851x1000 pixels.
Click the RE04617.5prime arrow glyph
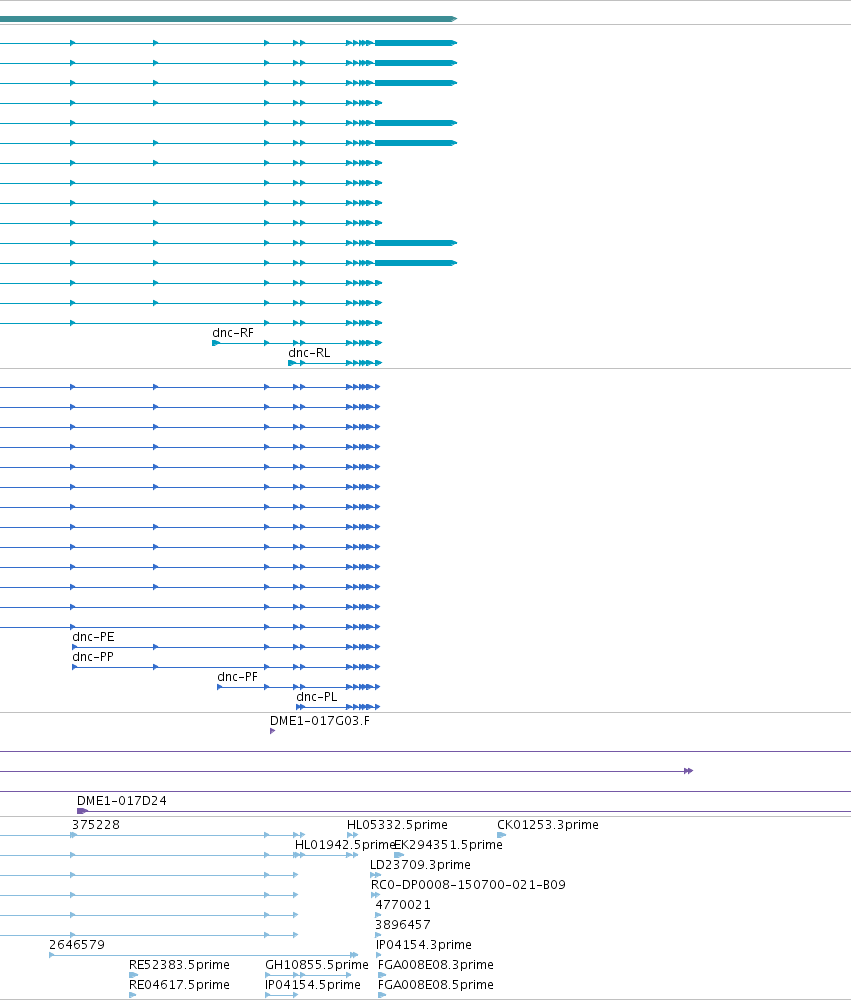click(133, 995)
